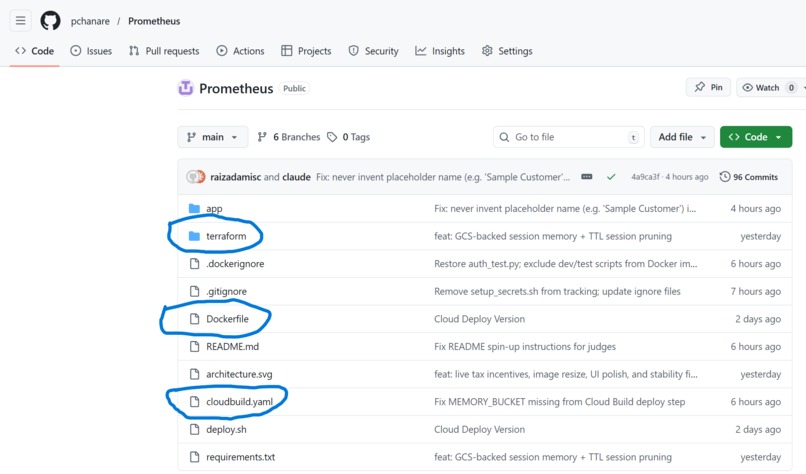Open the Security tab

373,51
